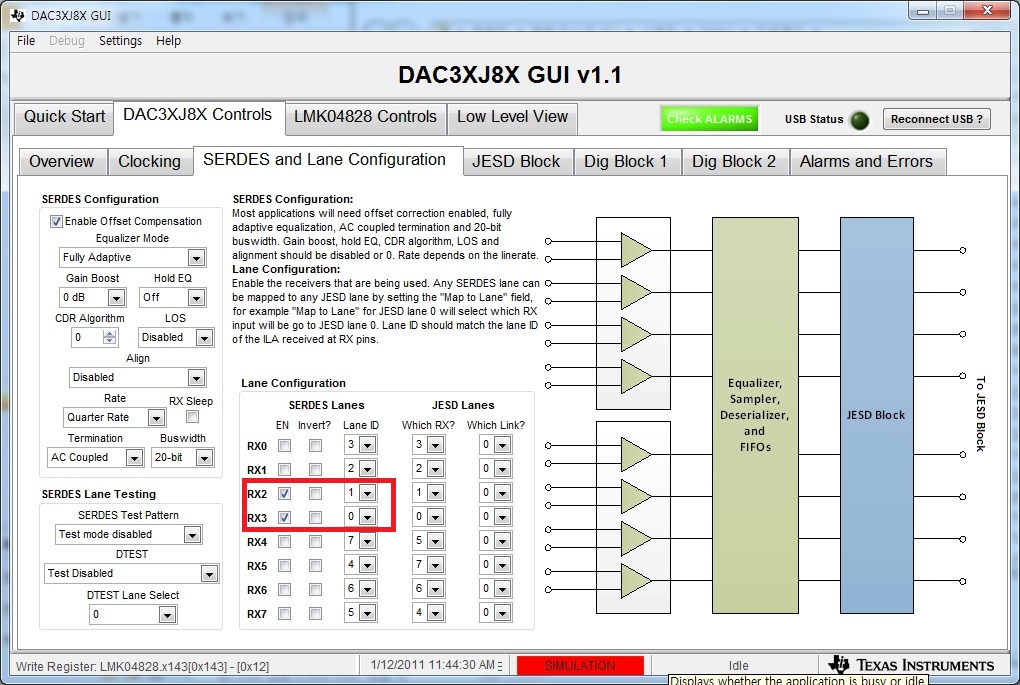This screenshot has height=685, width=1020.
Task: Open the RX0 Which Link? dropdown
Action: 502,446
